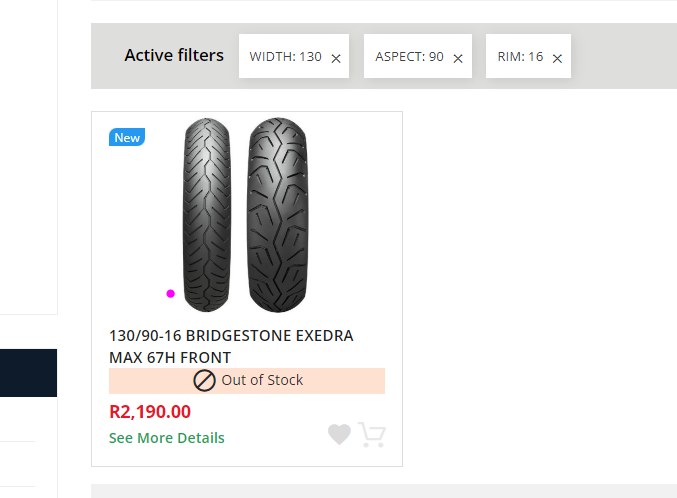The width and height of the screenshot is (677, 498).
Task: Open See More Details link
Action: click(x=167, y=438)
